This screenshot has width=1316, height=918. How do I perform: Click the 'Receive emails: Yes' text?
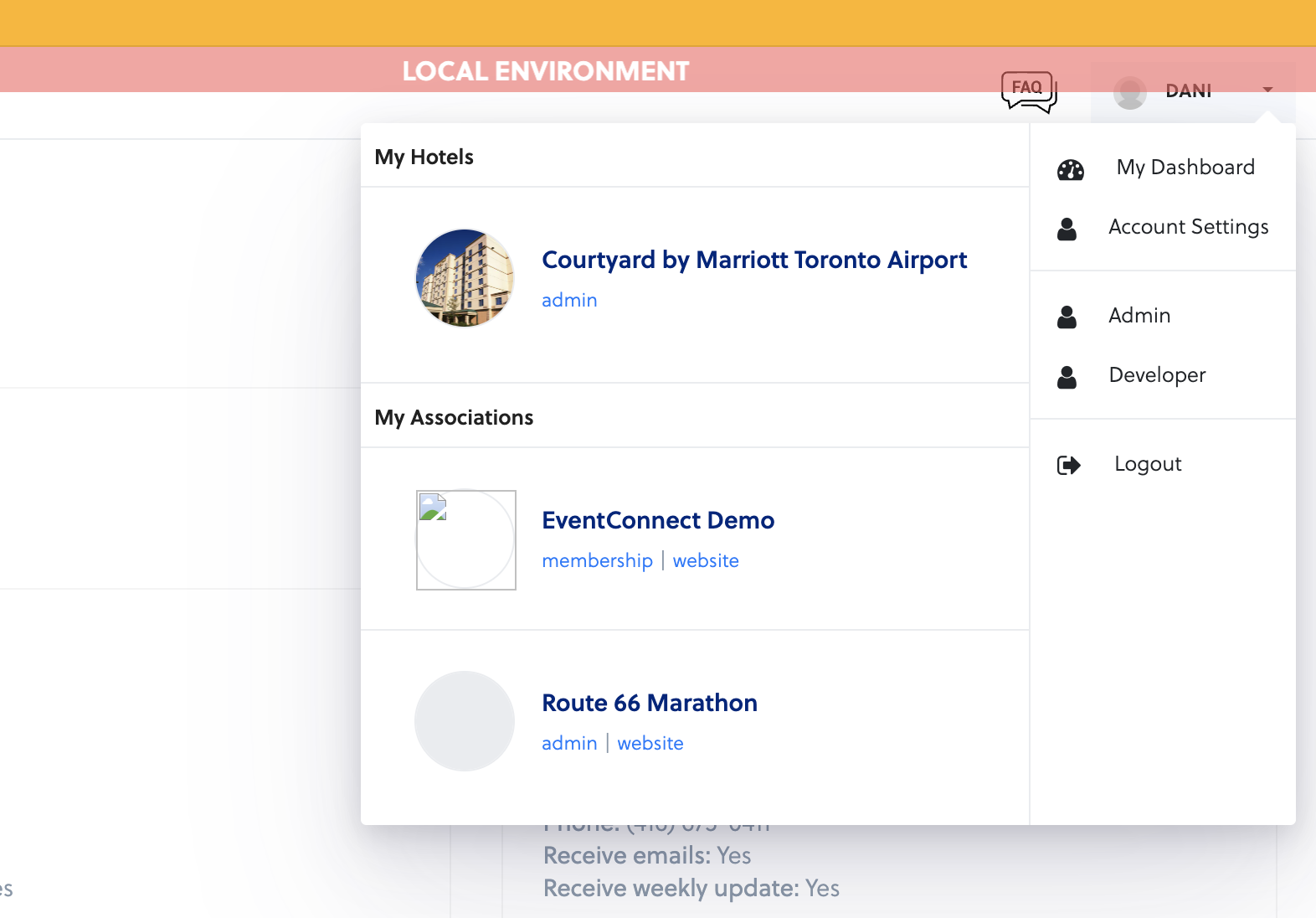(647, 855)
